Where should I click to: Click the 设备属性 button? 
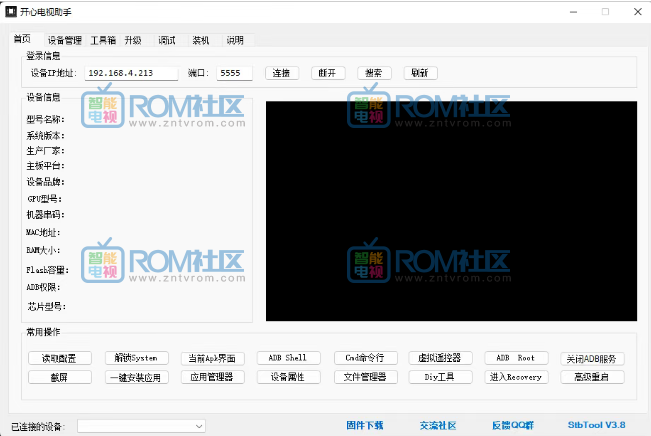click(289, 377)
